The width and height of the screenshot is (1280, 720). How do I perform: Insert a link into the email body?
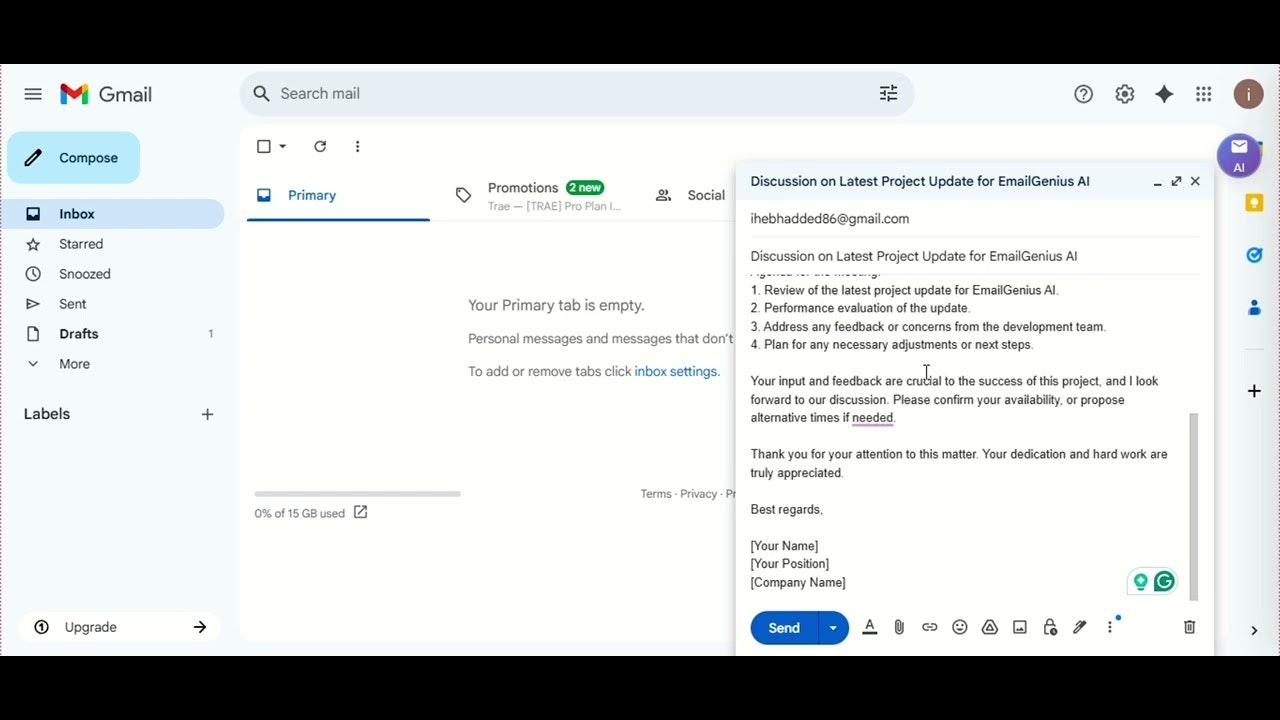pyautogui.click(x=929, y=627)
